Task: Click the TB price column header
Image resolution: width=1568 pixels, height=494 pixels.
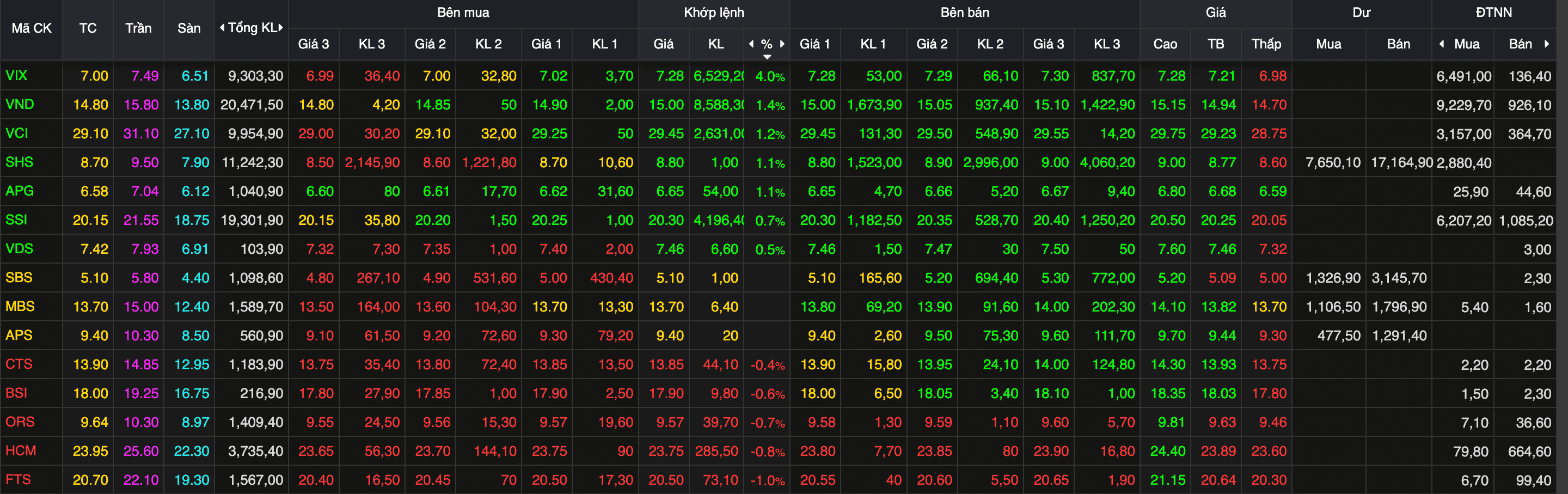Action: click(x=1216, y=44)
